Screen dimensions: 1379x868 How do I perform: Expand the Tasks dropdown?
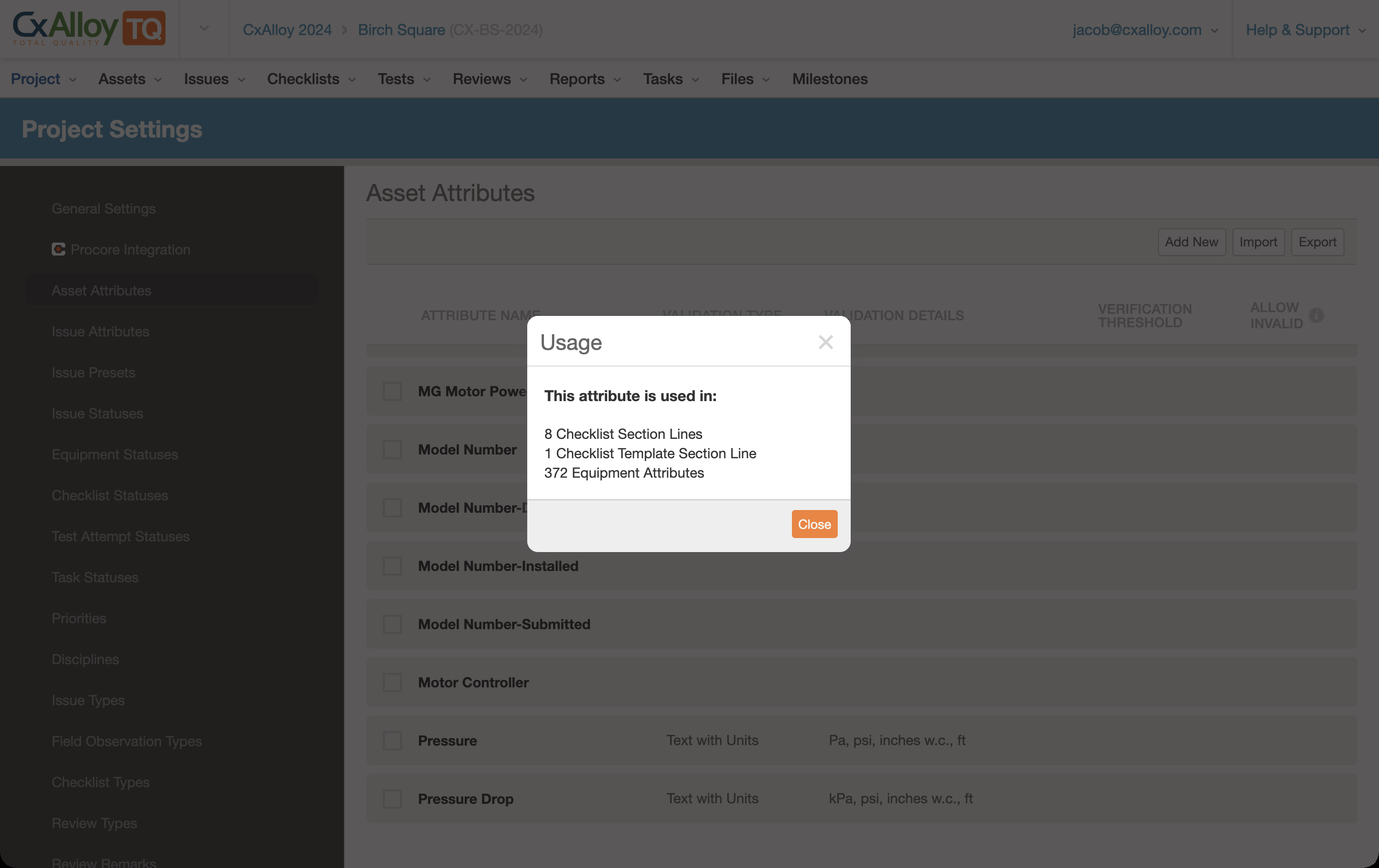pyautogui.click(x=671, y=78)
